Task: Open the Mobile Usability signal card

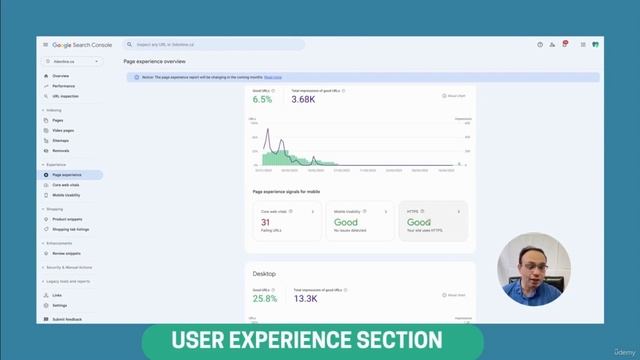Action: coord(360,221)
